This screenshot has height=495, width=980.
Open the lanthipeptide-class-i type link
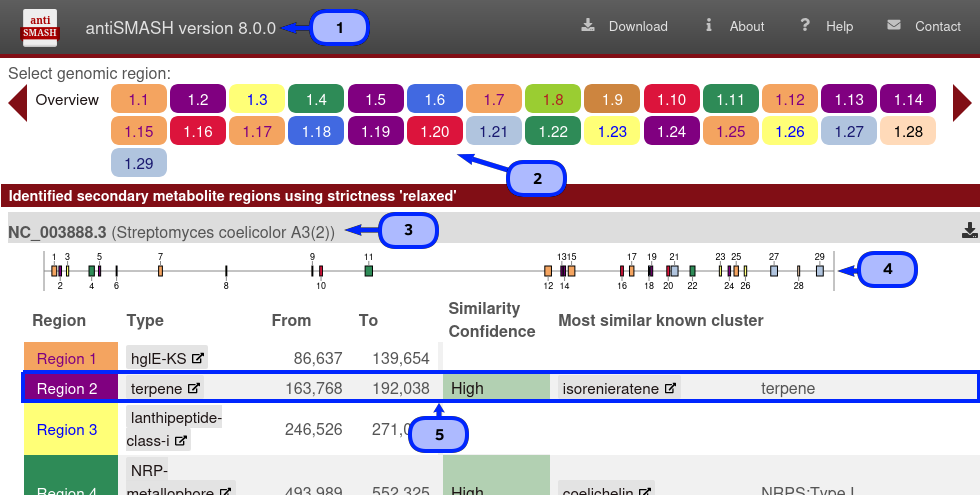(174, 429)
